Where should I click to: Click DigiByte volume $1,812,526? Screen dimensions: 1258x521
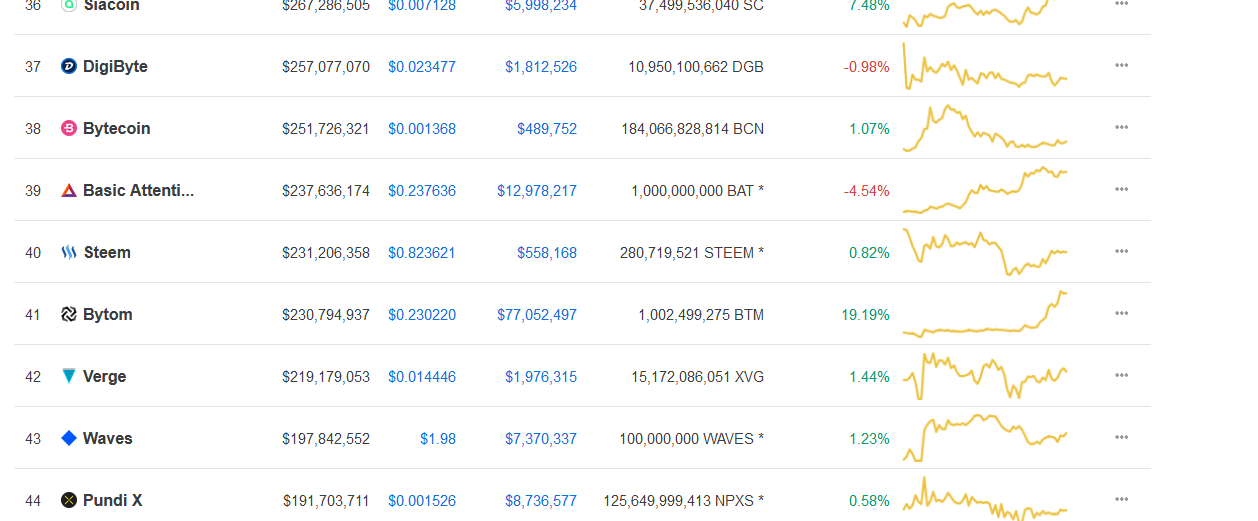click(x=541, y=67)
